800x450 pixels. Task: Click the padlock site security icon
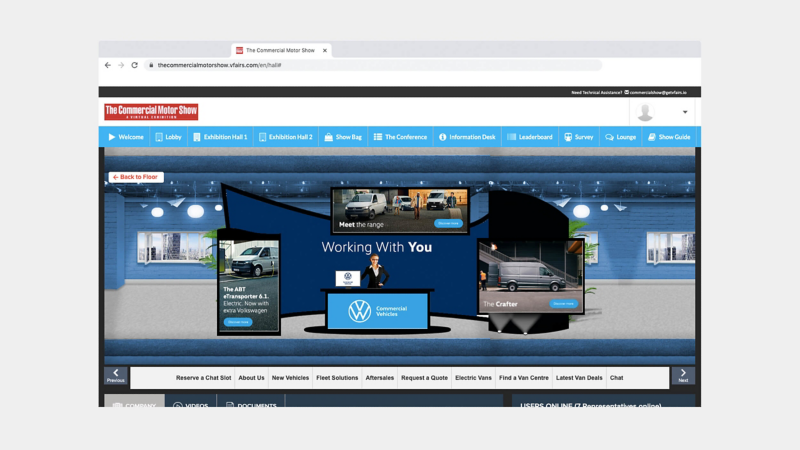tap(151, 65)
